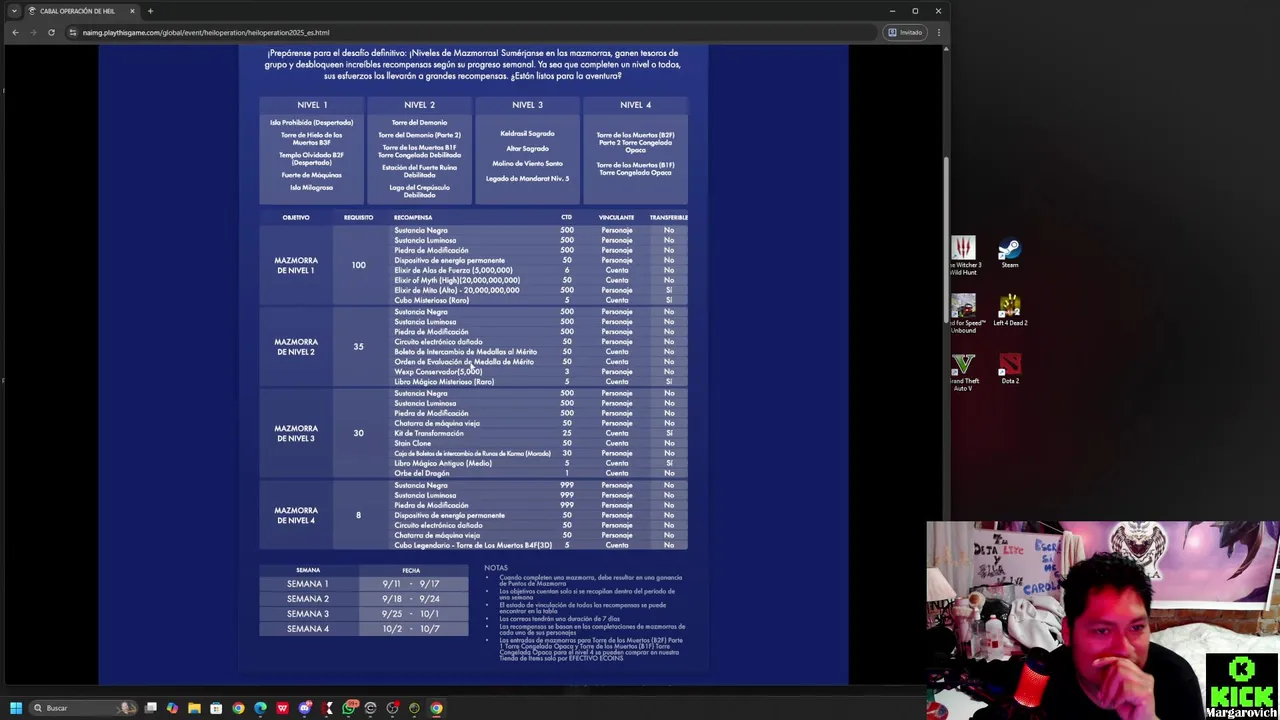Click the NIVEL 3 header

tap(527, 105)
